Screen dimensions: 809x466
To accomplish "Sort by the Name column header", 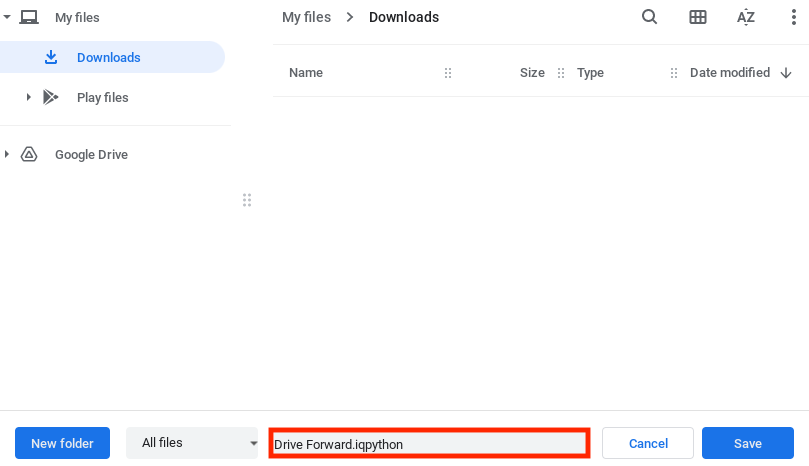I will (306, 73).
